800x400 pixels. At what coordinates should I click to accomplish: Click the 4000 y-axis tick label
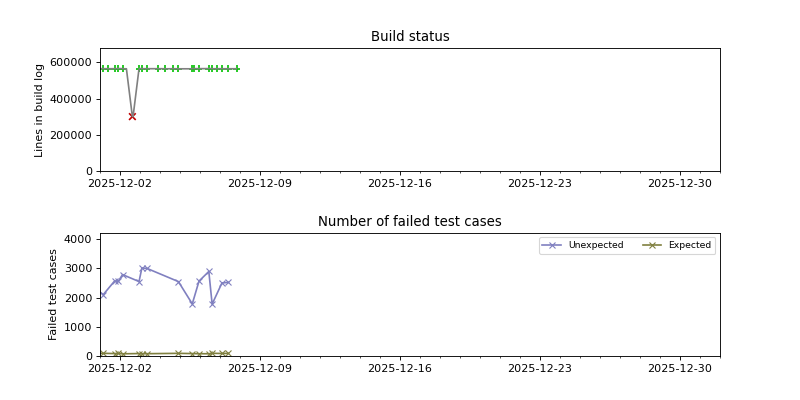point(79,239)
